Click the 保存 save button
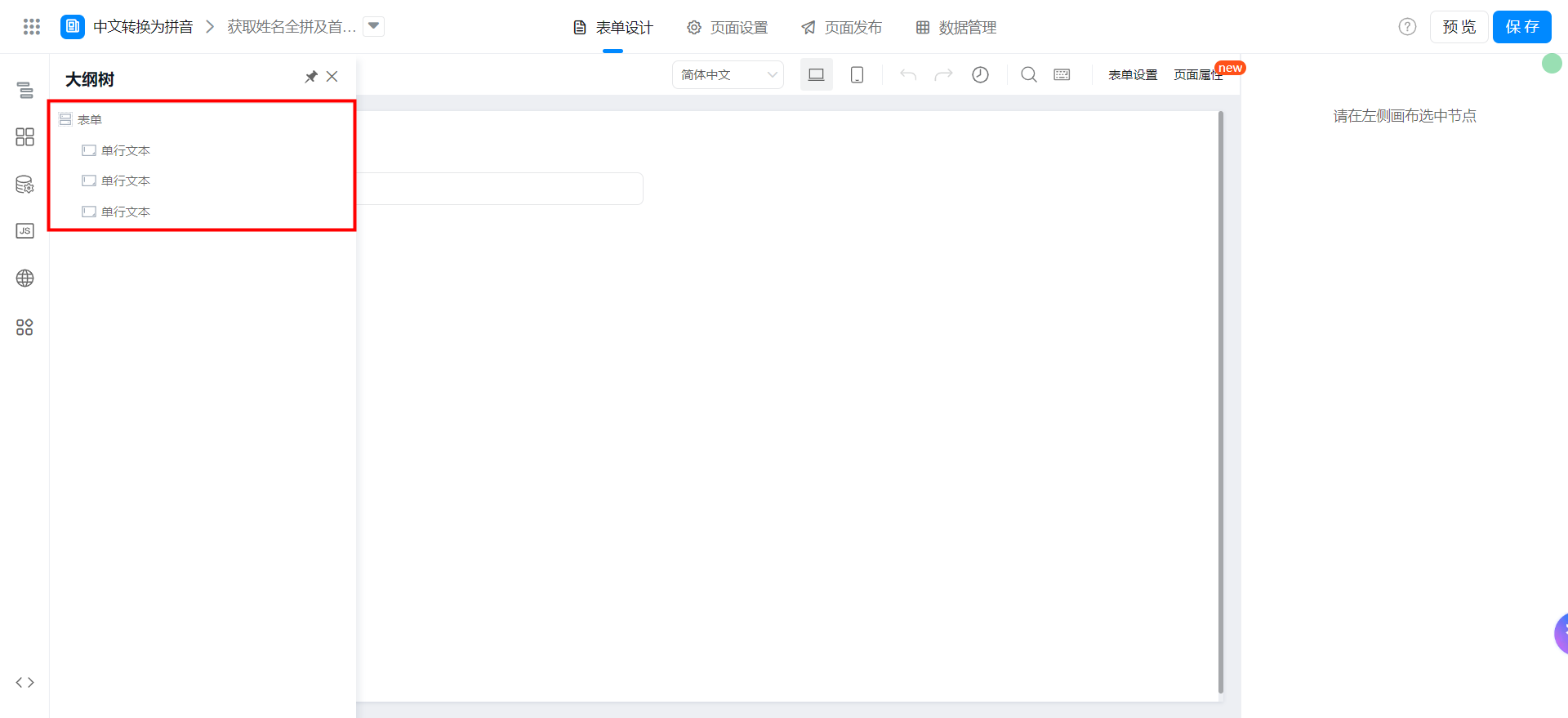This screenshot has width=1568, height=718. click(x=1522, y=27)
